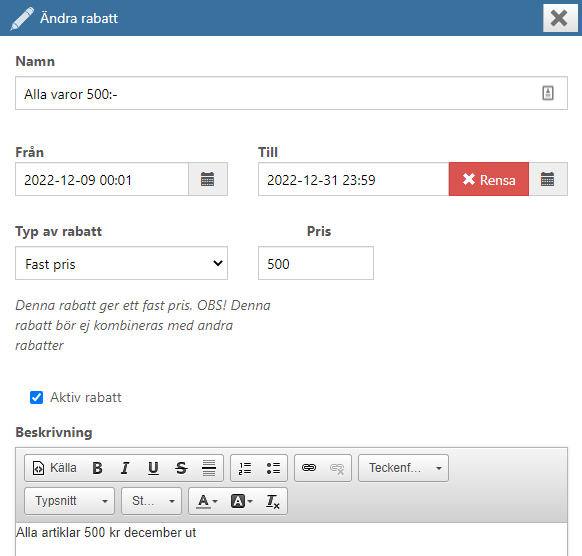Open the St... size dropdown
Screen dimensions: 582x556
151,501
